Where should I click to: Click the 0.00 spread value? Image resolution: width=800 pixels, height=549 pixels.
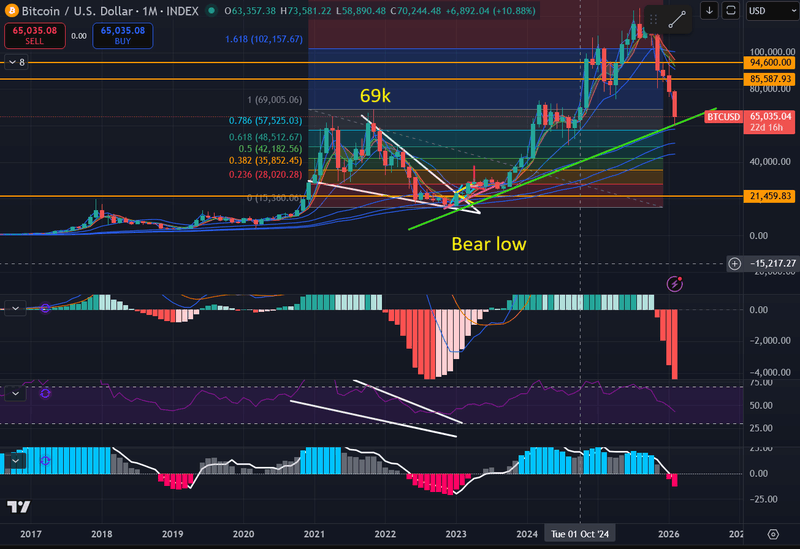79,36
